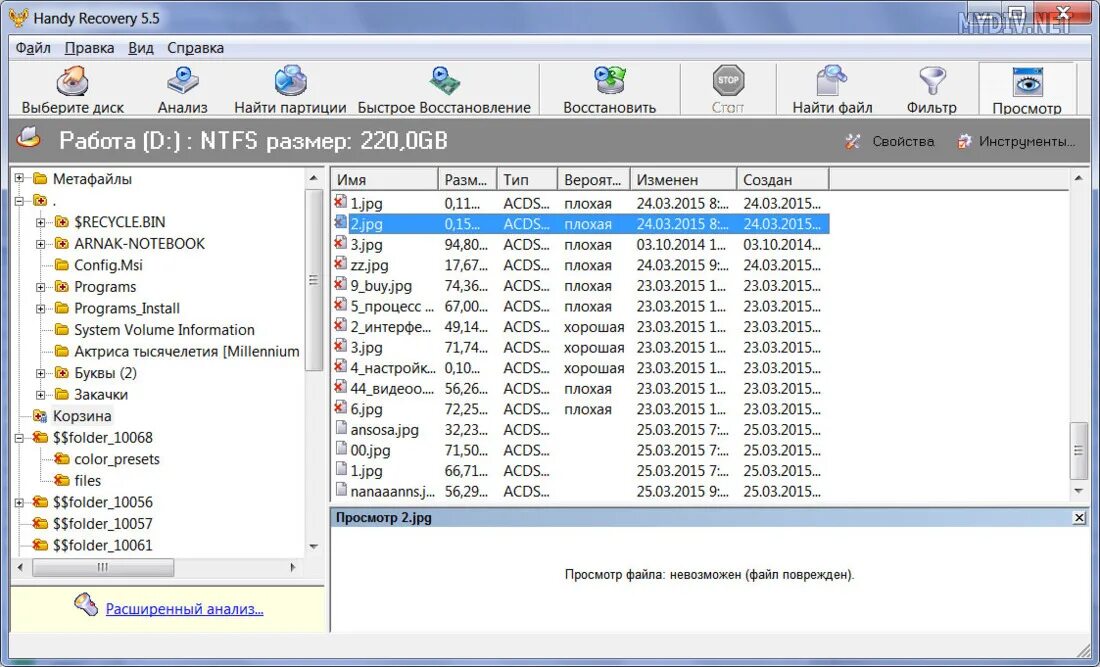Close the Просмотр 2.jpg preview panel
Image resolution: width=1100 pixels, height=667 pixels.
[1079, 518]
